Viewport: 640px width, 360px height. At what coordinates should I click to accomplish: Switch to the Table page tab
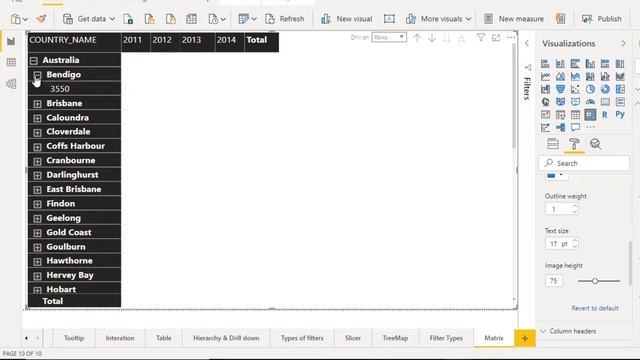(164, 338)
